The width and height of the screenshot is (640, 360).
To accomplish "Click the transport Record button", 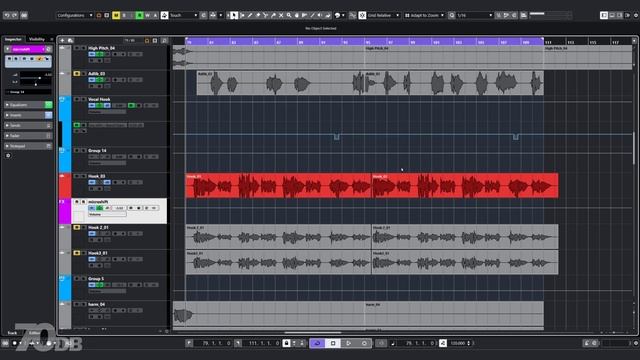I will click(x=364, y=343).
